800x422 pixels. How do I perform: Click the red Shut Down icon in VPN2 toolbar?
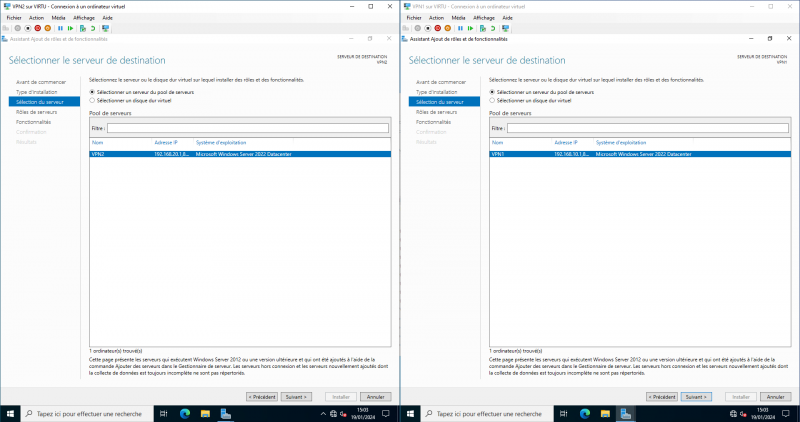click(38, 29)
